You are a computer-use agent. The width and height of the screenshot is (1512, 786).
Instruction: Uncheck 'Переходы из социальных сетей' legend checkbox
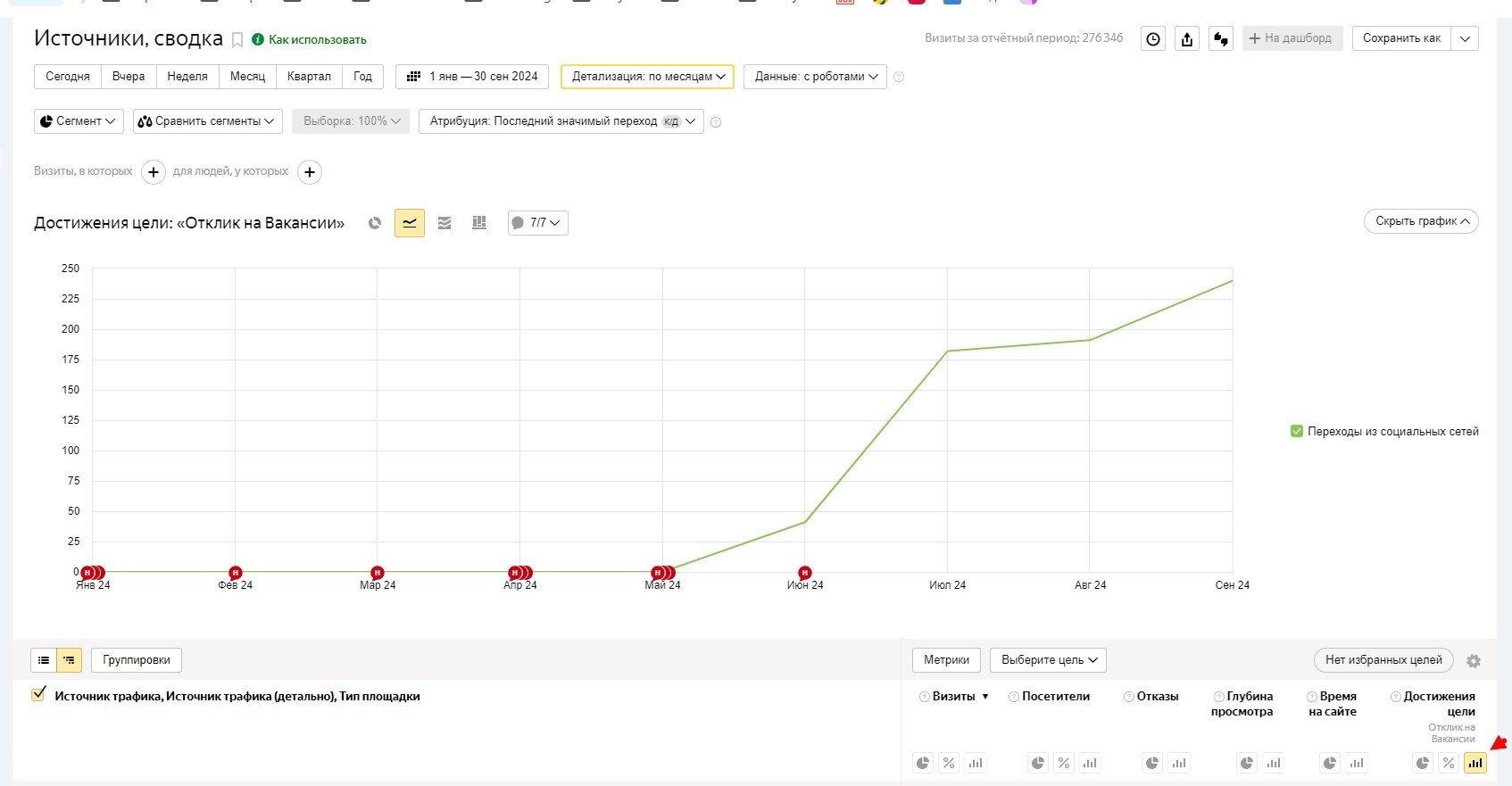(x=1297, y=432)
